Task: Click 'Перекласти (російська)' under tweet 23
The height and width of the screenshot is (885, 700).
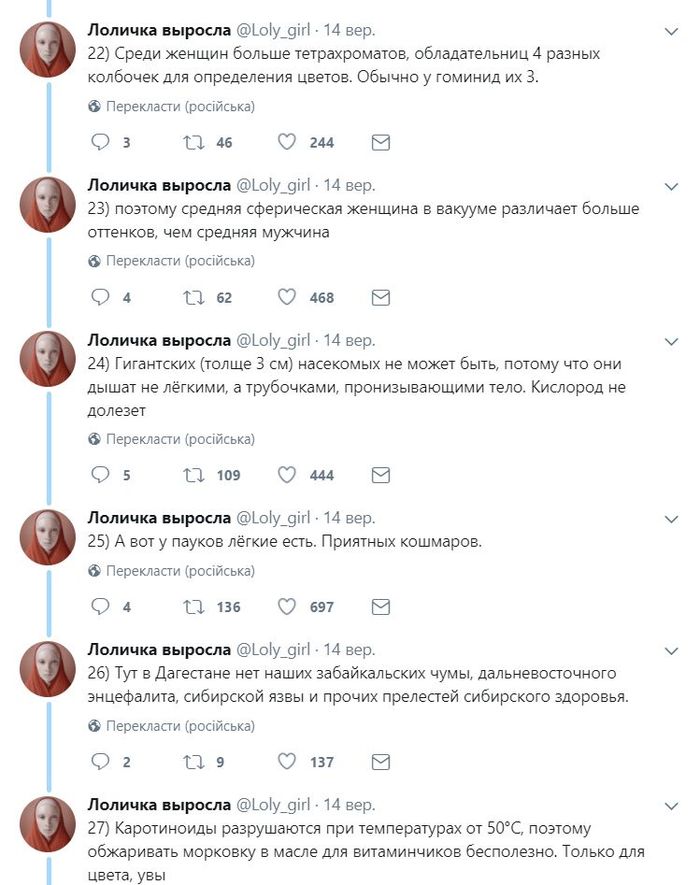Action: click(x=180, y=261)
